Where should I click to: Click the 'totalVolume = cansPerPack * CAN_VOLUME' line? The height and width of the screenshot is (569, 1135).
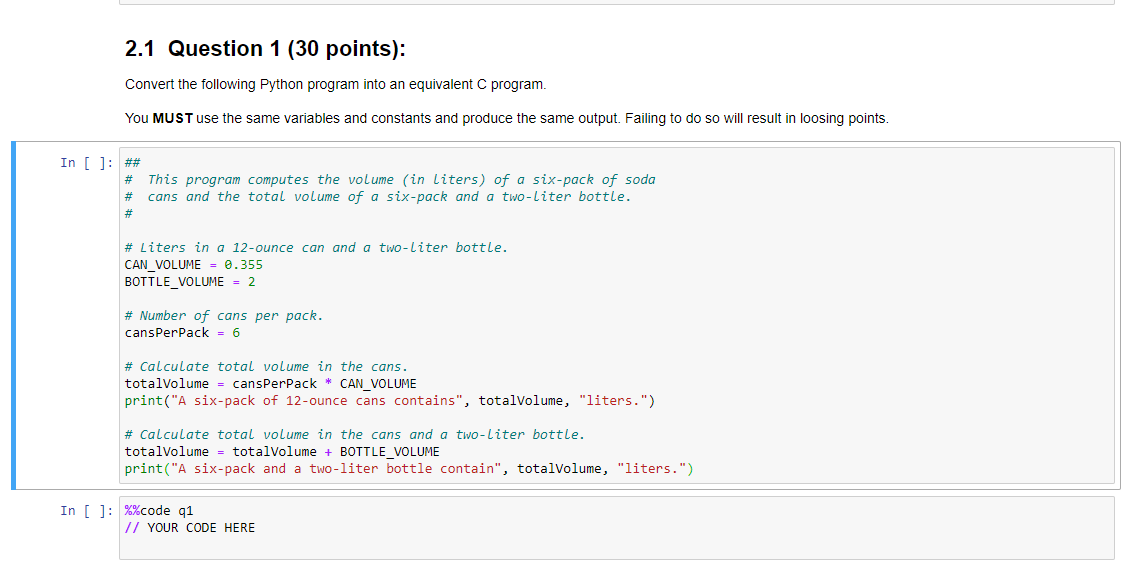point(270,384)
